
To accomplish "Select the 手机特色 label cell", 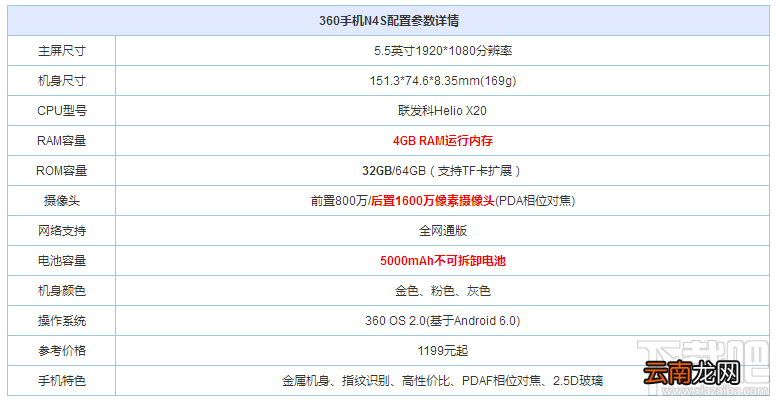I will [x=61, y=381].
